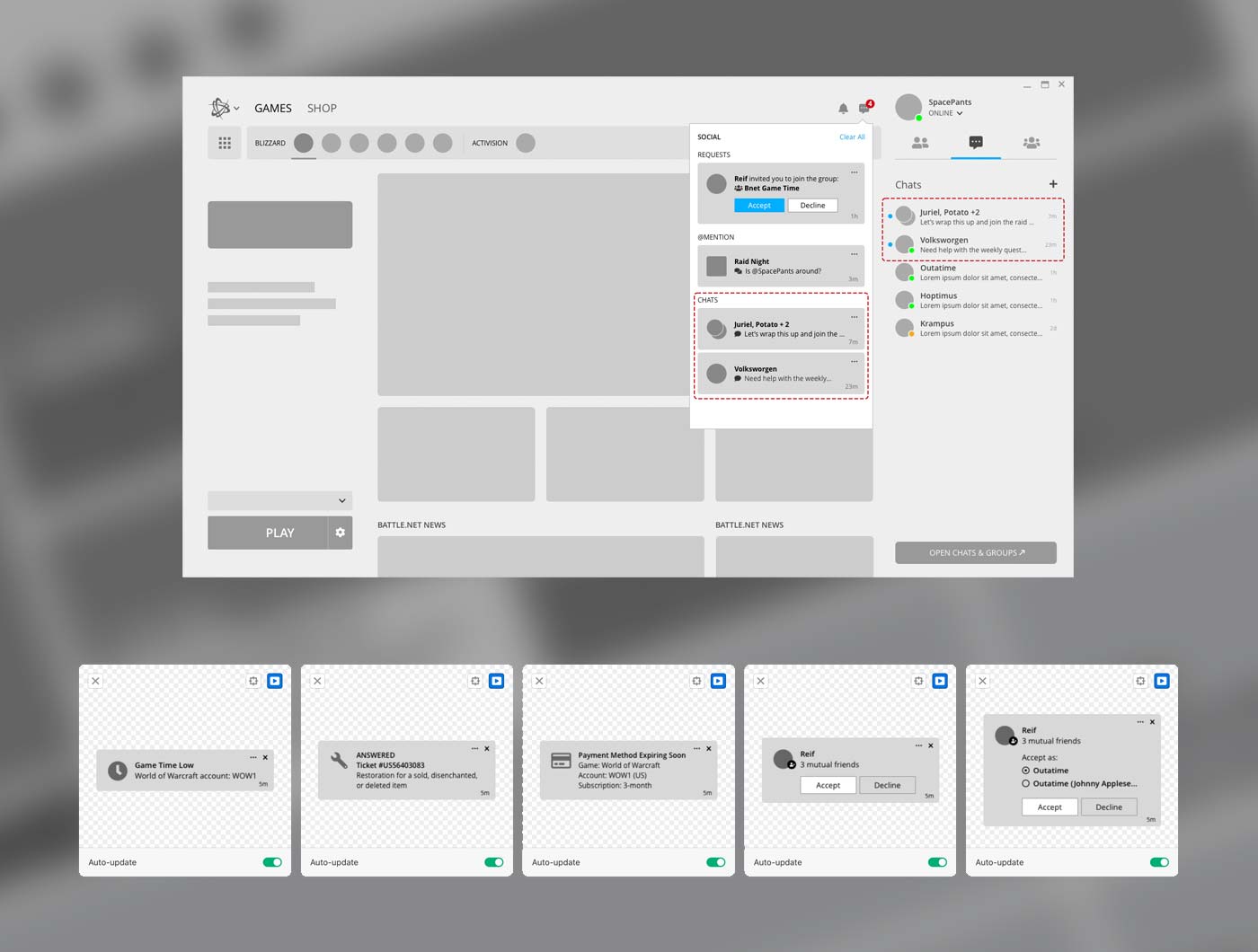Select the underlined Blizzard game icon

304,143
